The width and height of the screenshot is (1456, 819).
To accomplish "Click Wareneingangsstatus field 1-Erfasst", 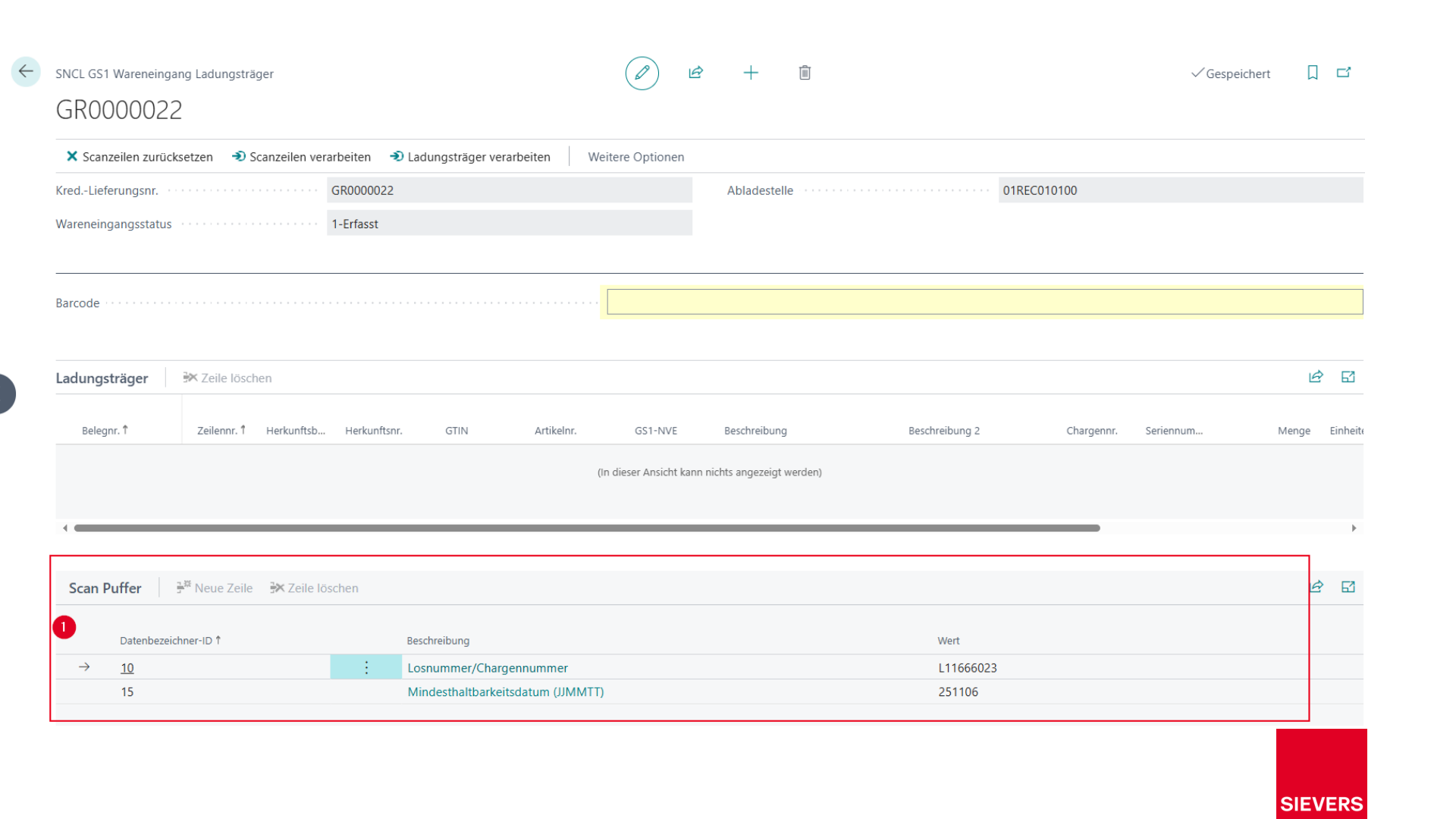I will (509, 224).
